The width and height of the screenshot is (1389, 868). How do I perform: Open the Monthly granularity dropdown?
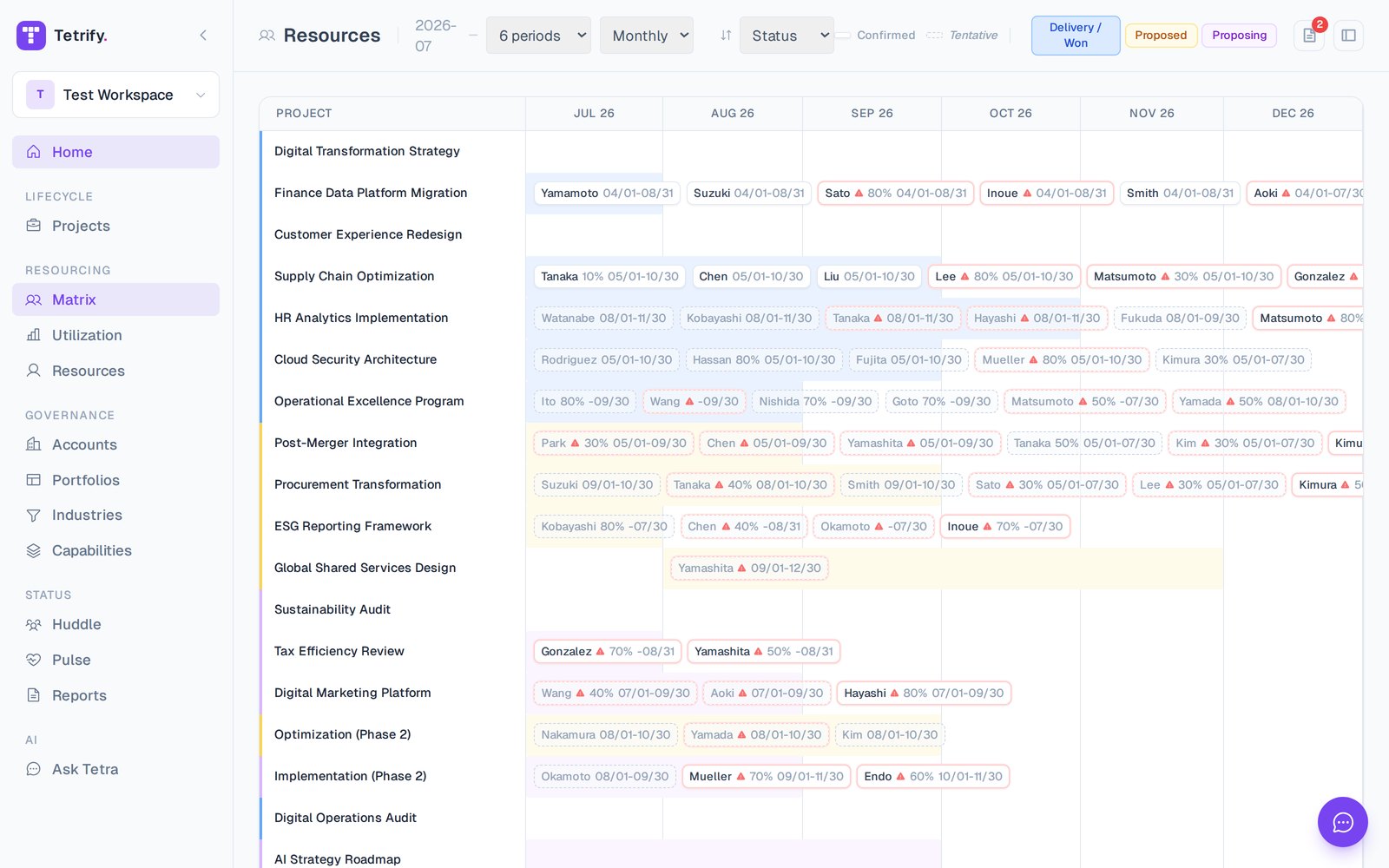click(647, 36)
